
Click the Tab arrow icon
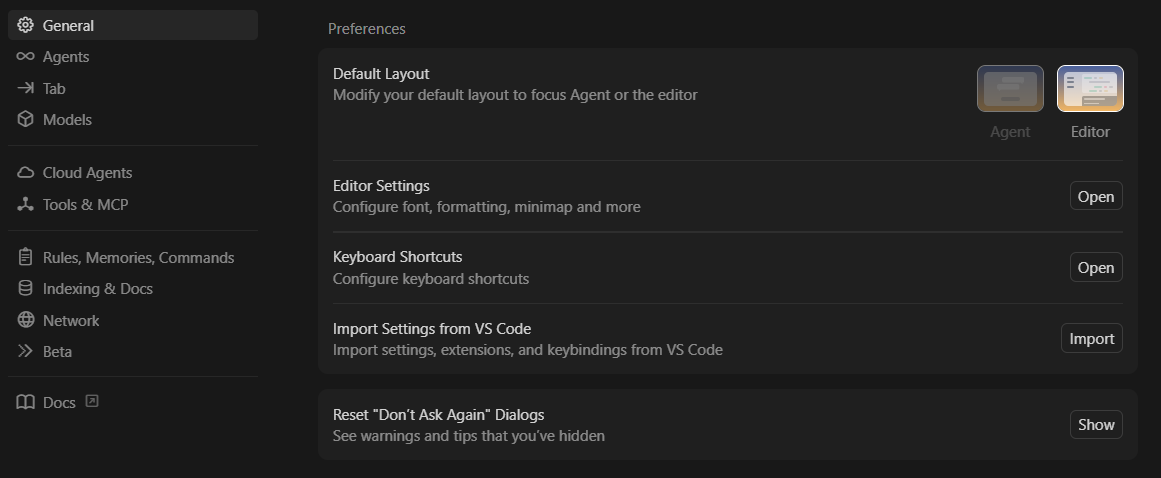coord(25,88)
